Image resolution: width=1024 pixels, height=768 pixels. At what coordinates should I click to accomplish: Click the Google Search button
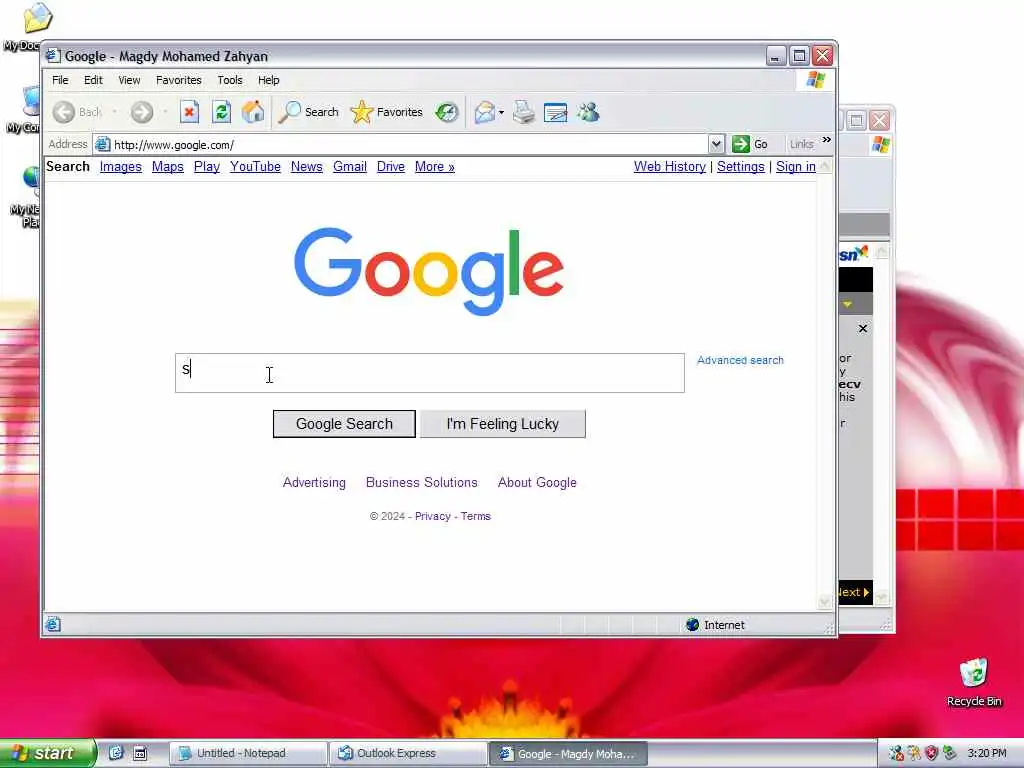pyautogui.click(x=344, y=424)
